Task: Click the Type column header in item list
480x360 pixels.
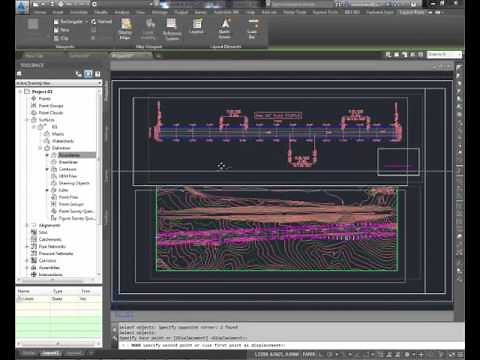Action: tap(58, 291)
